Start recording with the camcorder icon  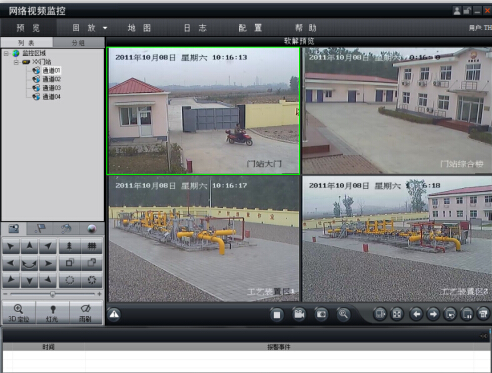click(x=299, y=314)
